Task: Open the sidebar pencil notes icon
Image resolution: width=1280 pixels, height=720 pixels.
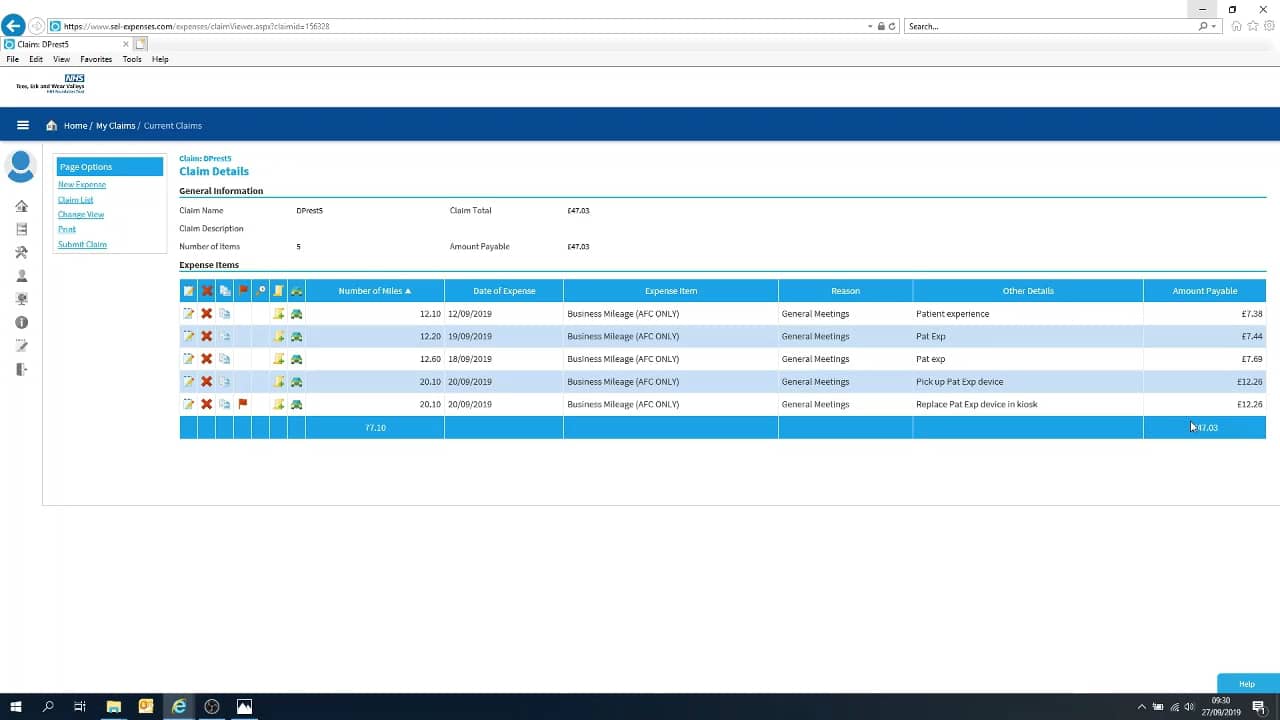Action: point(22,346)
